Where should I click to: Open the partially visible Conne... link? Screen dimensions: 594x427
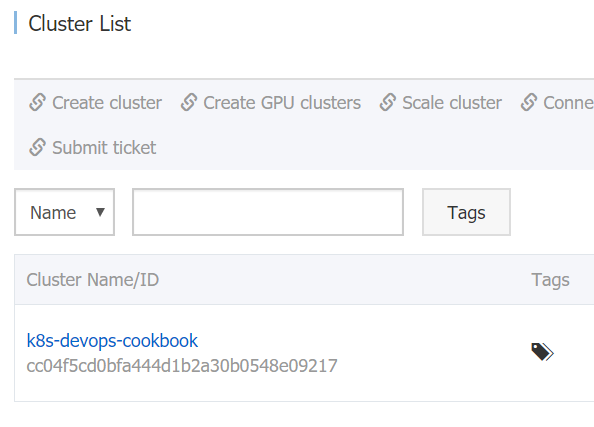pyautogui.click(x=568, y=103)
